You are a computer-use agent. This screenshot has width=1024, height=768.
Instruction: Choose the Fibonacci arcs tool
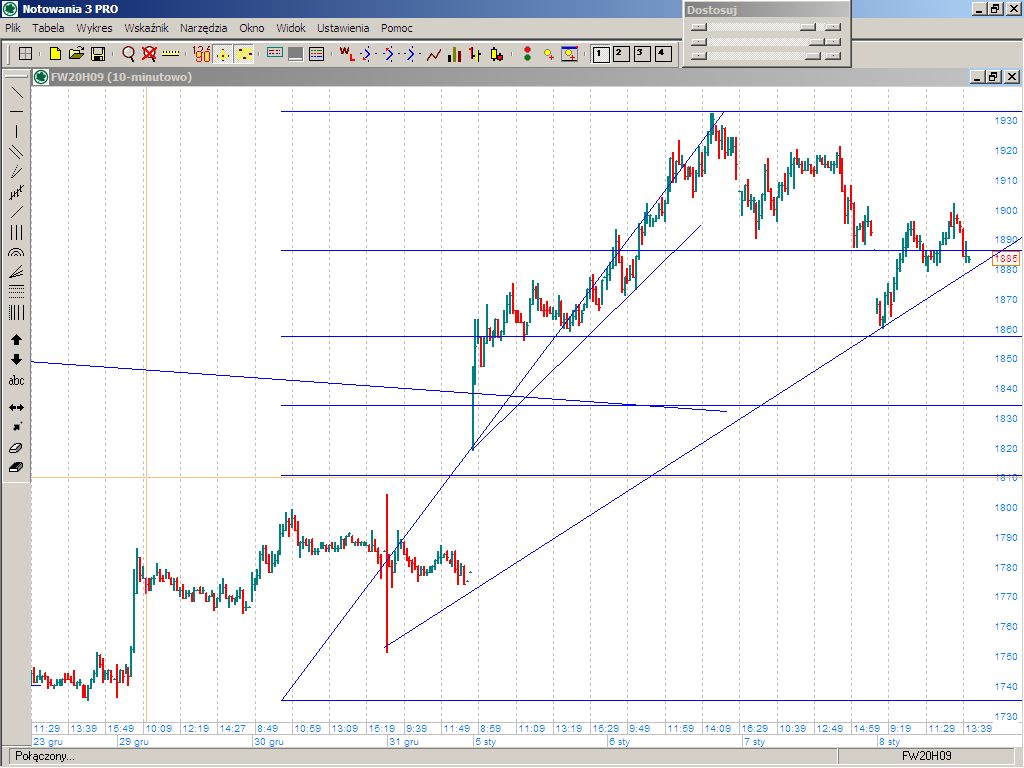click(x=16, y=252)
